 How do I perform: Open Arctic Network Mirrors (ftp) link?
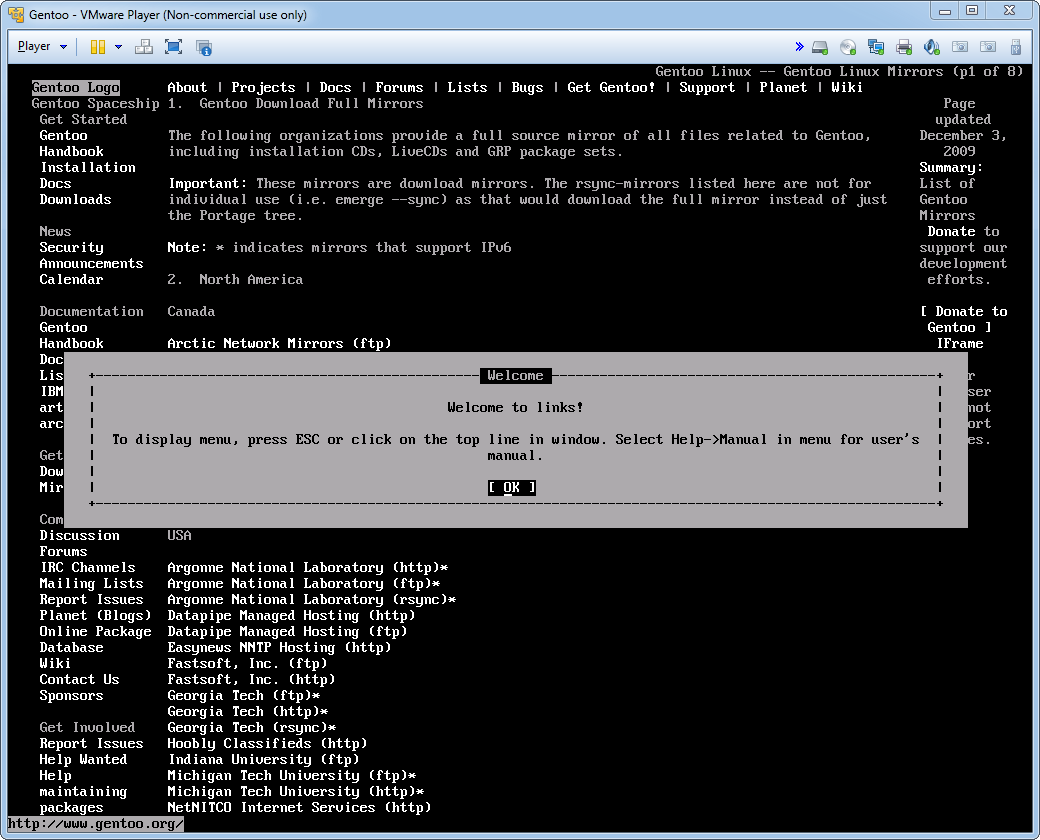click(x=279, y=344)
